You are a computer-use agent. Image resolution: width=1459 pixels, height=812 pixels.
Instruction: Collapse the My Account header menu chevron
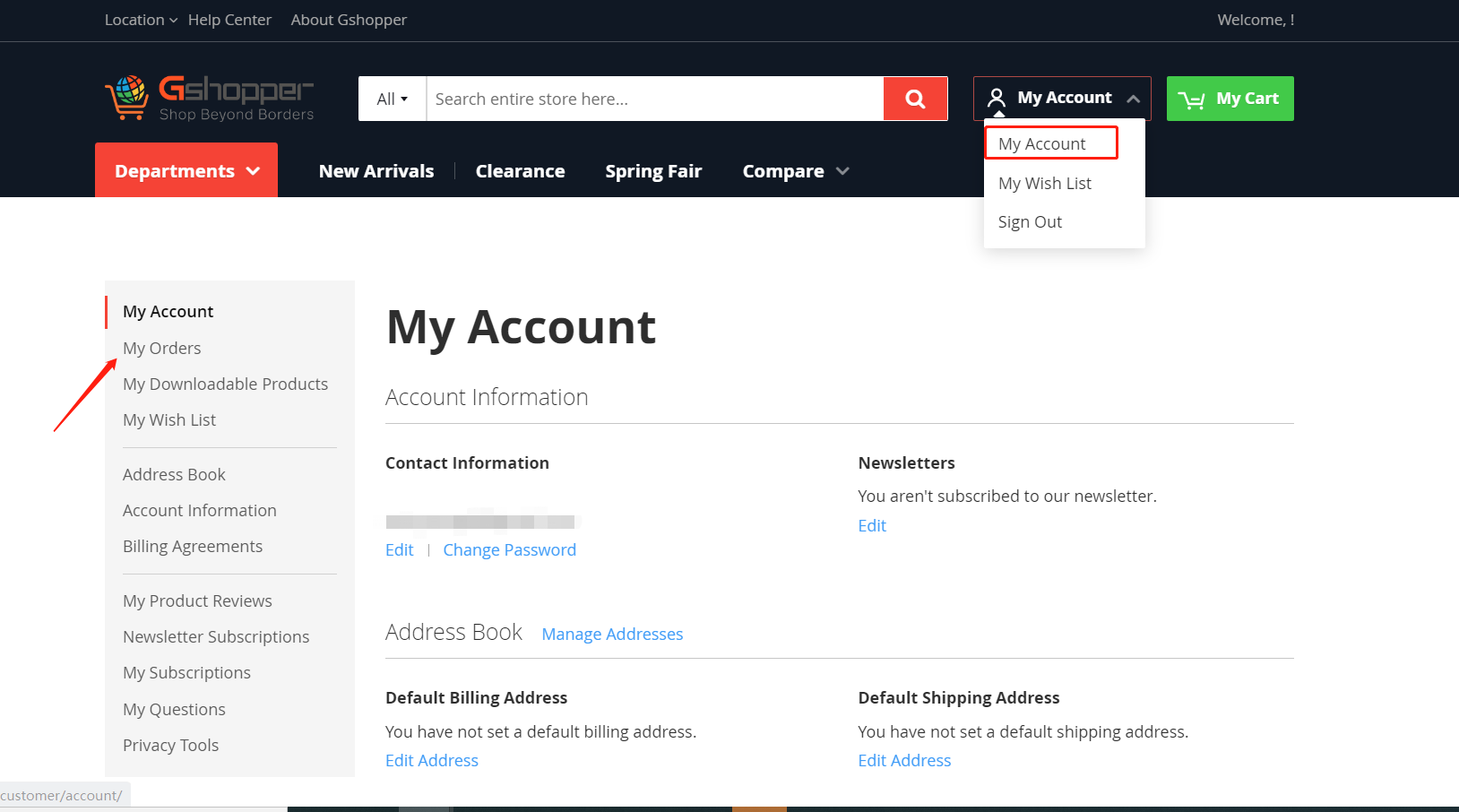tap(1134, 99)
